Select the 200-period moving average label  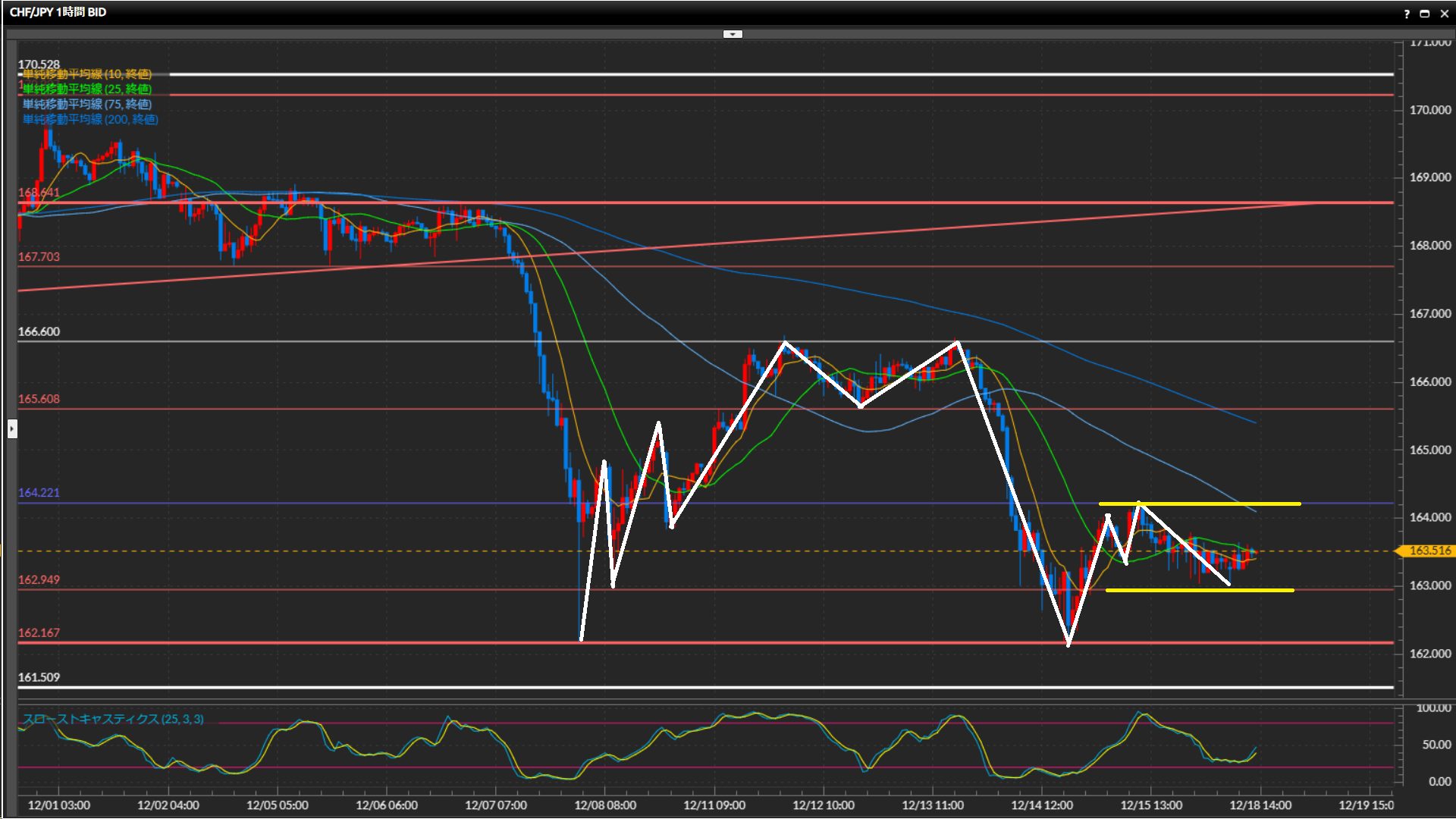pyautogui.click(x=89, y=120)
